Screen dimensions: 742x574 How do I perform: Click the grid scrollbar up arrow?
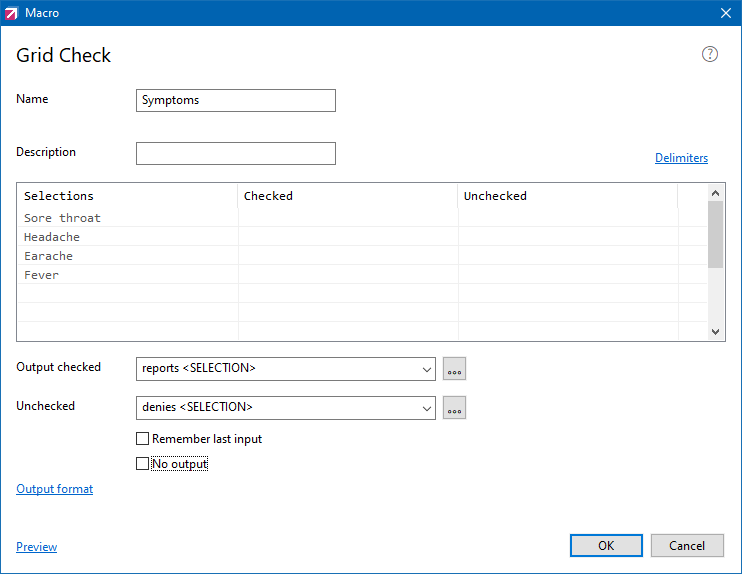(x=715, y=193)
